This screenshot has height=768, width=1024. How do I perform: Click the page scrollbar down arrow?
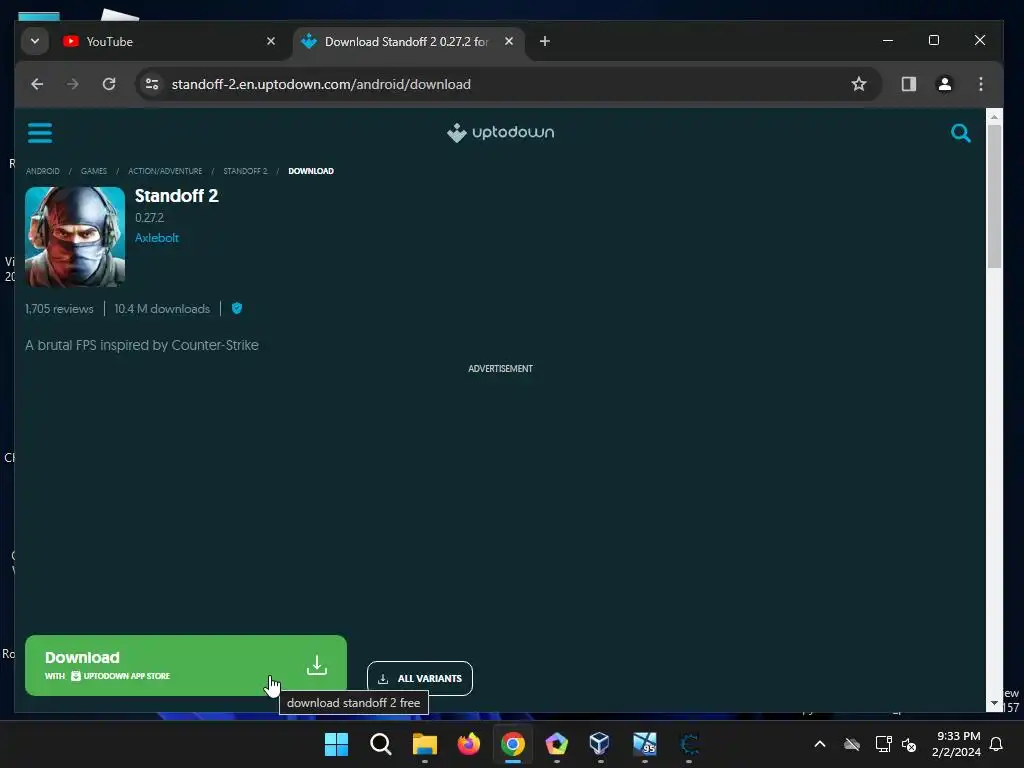[x=994, y=703]
